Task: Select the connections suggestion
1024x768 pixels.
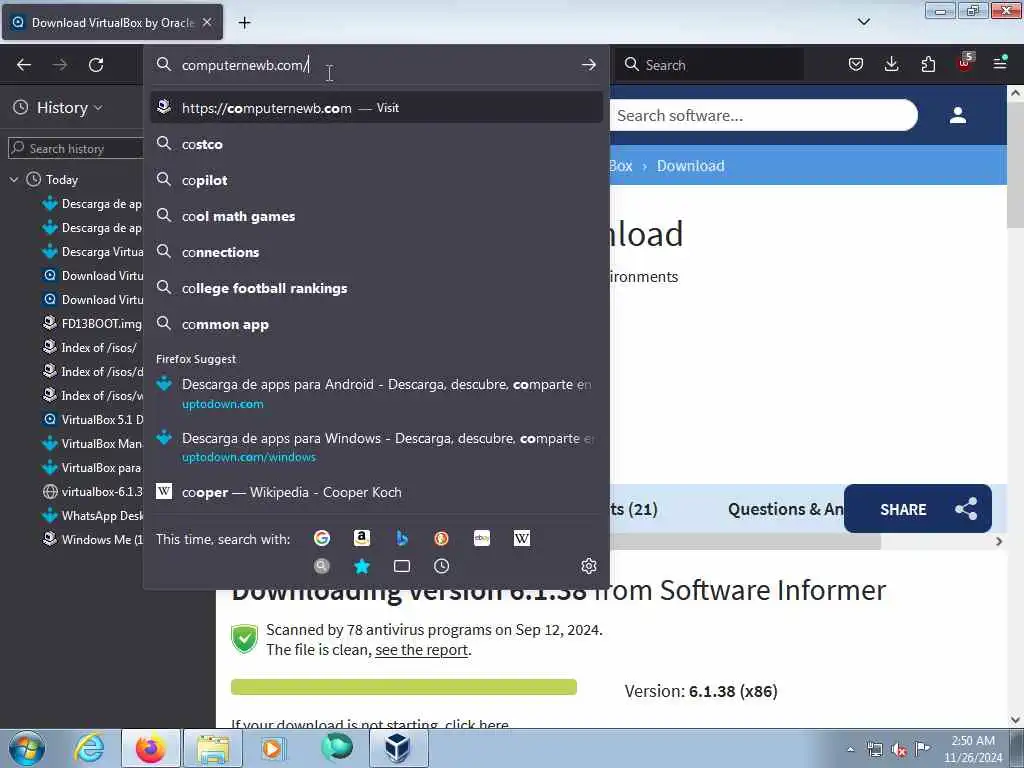Action: click(x=377, y=252)
